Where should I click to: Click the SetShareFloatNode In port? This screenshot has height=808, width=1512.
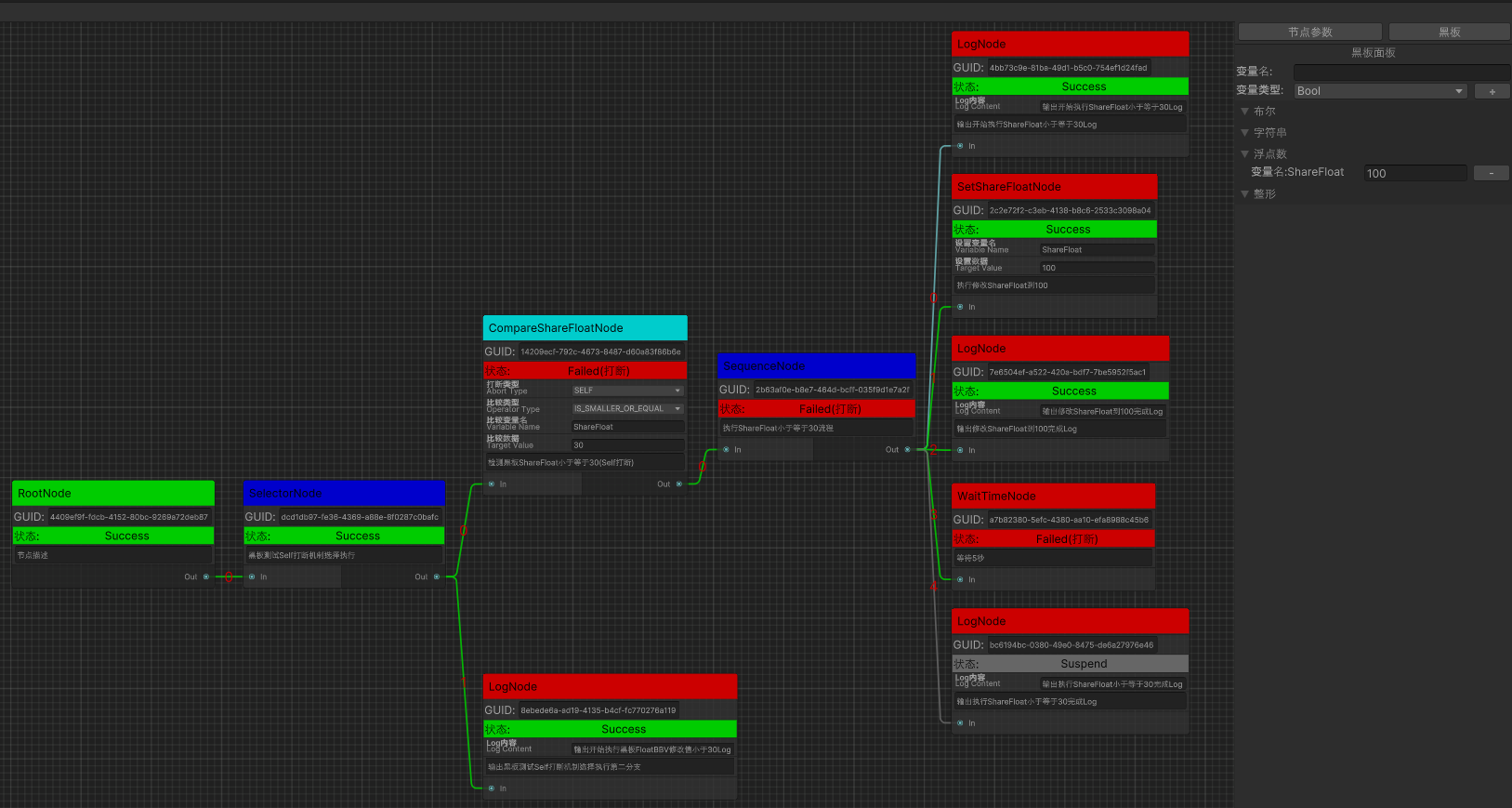coord(960,307)
